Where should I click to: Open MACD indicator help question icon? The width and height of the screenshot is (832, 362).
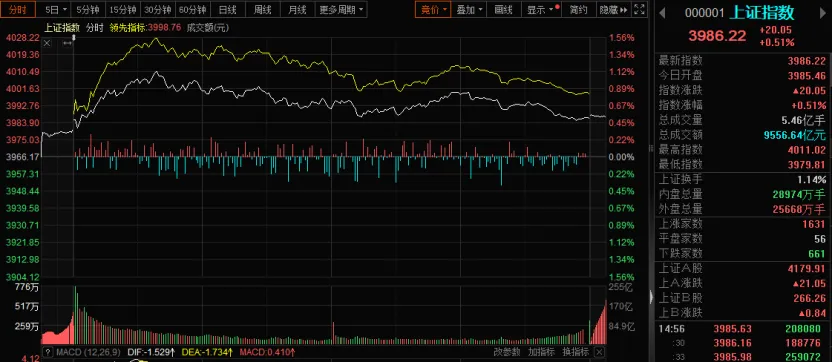pos(48,352)
